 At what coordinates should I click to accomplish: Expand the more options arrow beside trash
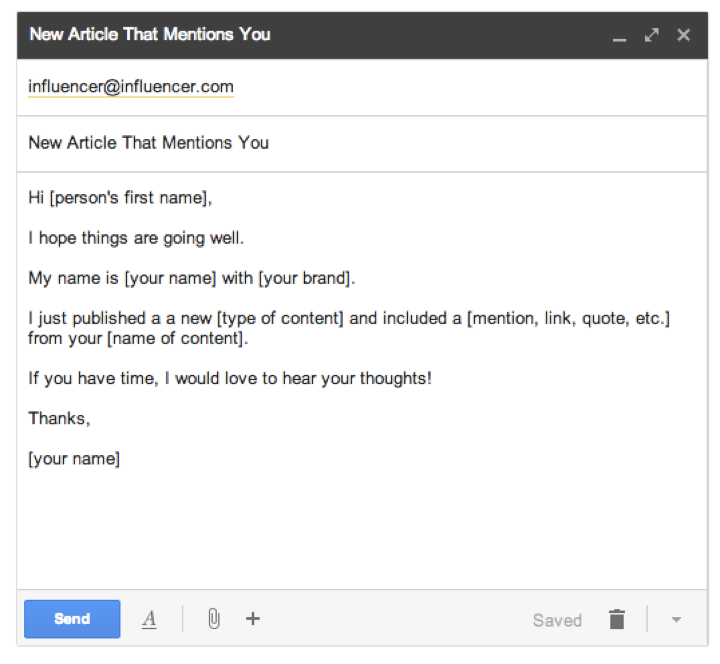[676, 620]
